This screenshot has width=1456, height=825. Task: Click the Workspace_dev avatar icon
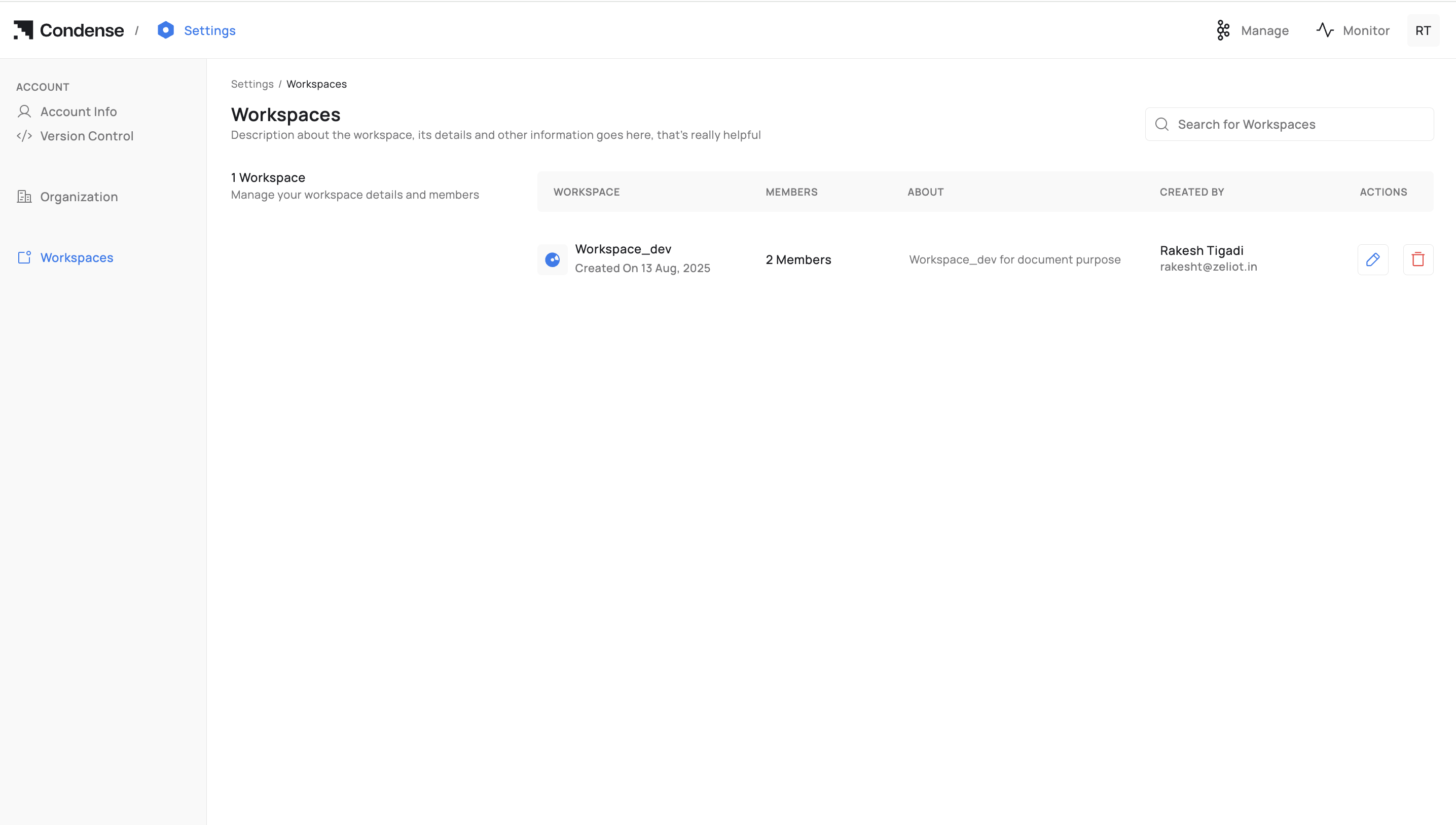552,259
